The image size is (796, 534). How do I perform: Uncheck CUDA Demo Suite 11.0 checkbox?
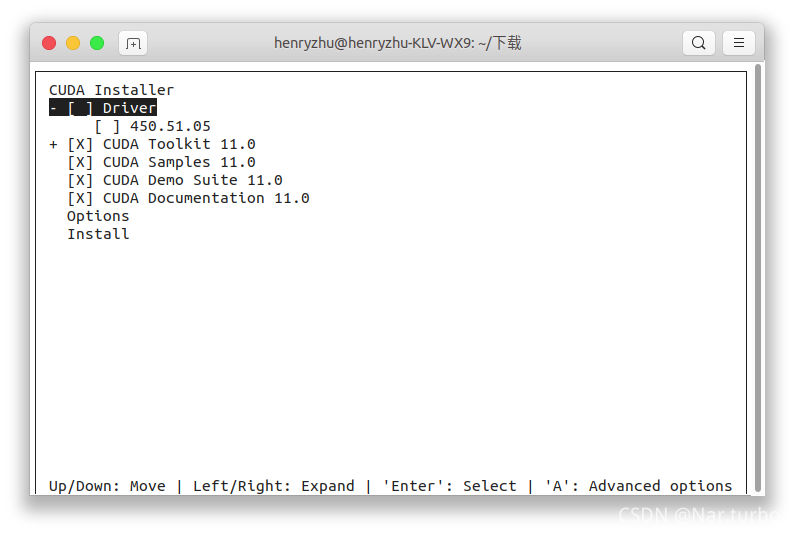tap(80, 181)
